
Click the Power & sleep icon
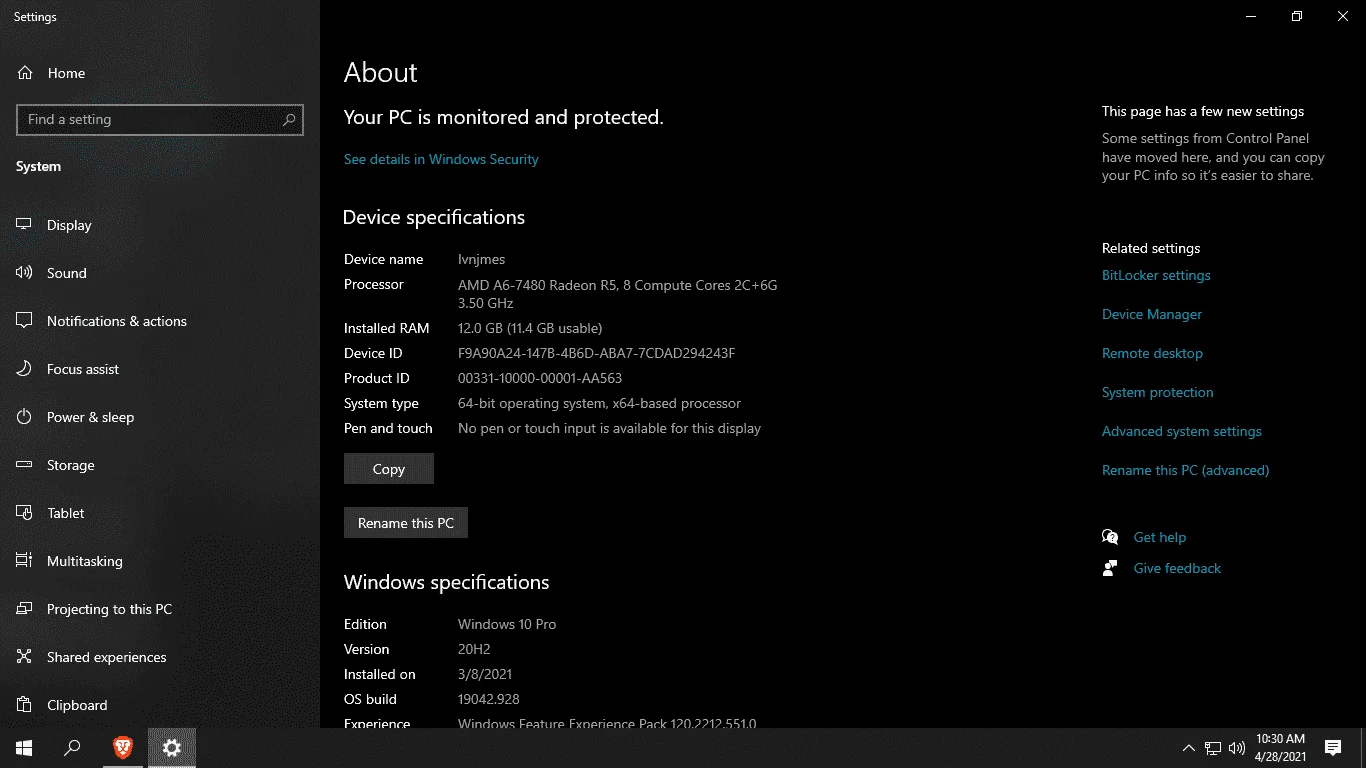point(25,417)
